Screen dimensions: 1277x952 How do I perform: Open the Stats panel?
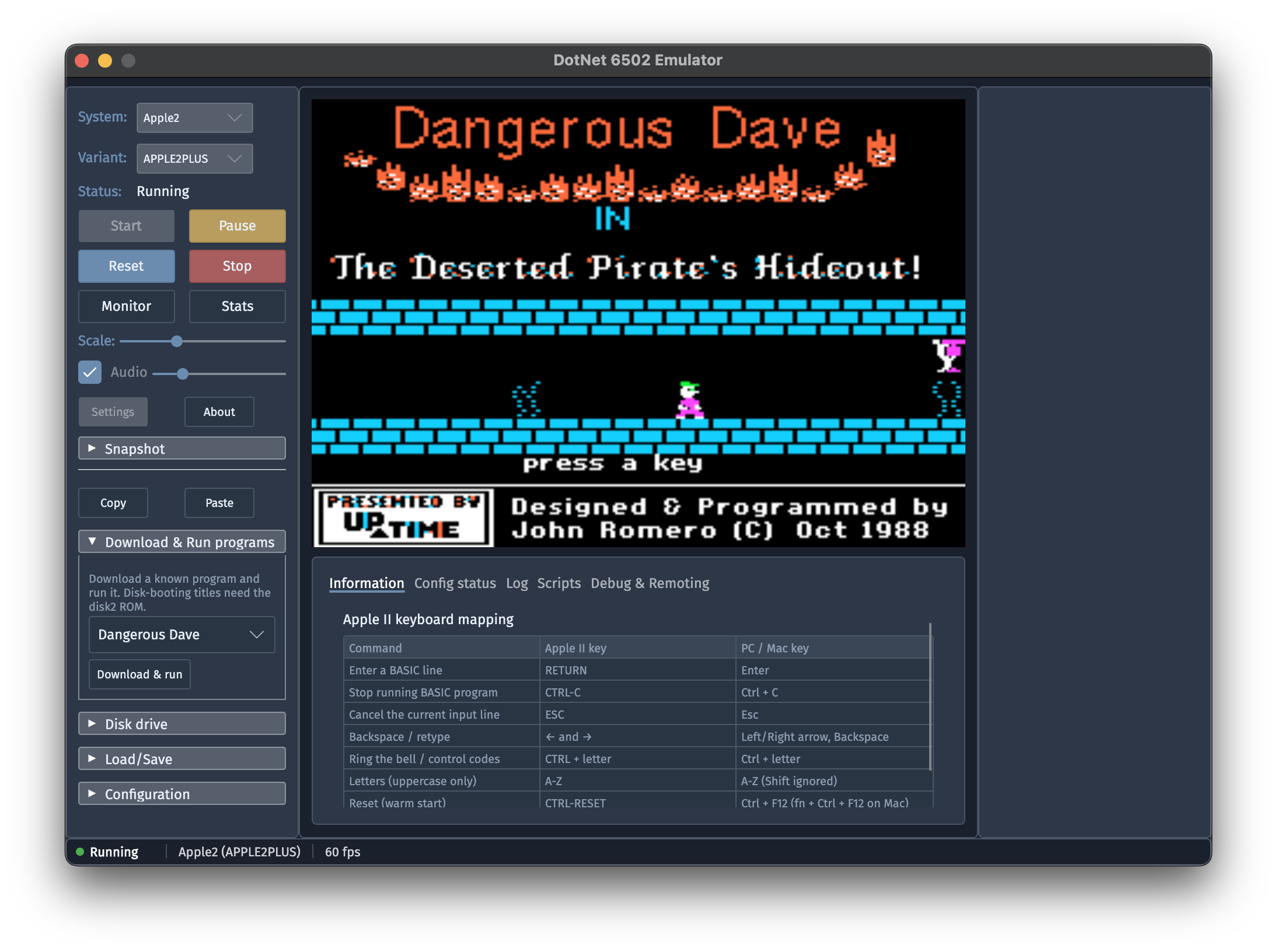[x=237, y=306]
